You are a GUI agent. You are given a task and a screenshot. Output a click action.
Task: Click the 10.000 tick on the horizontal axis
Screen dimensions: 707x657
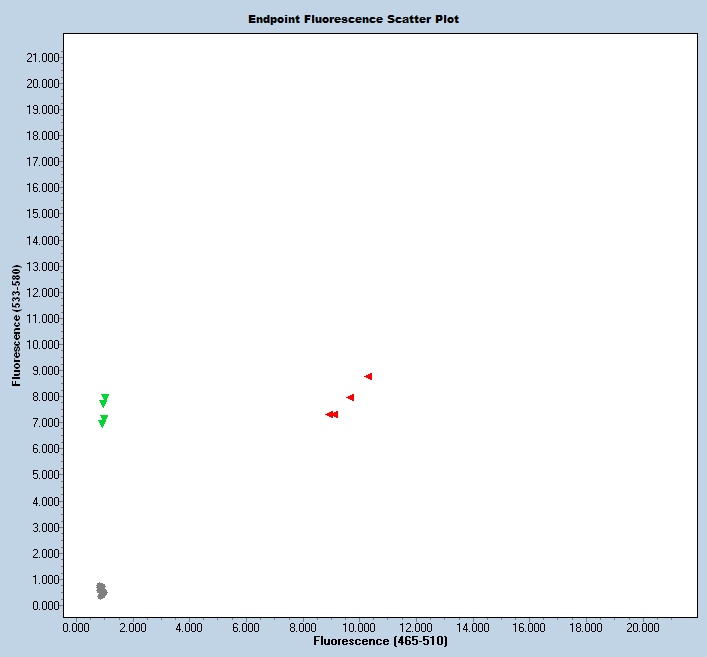tap(359, 627)
